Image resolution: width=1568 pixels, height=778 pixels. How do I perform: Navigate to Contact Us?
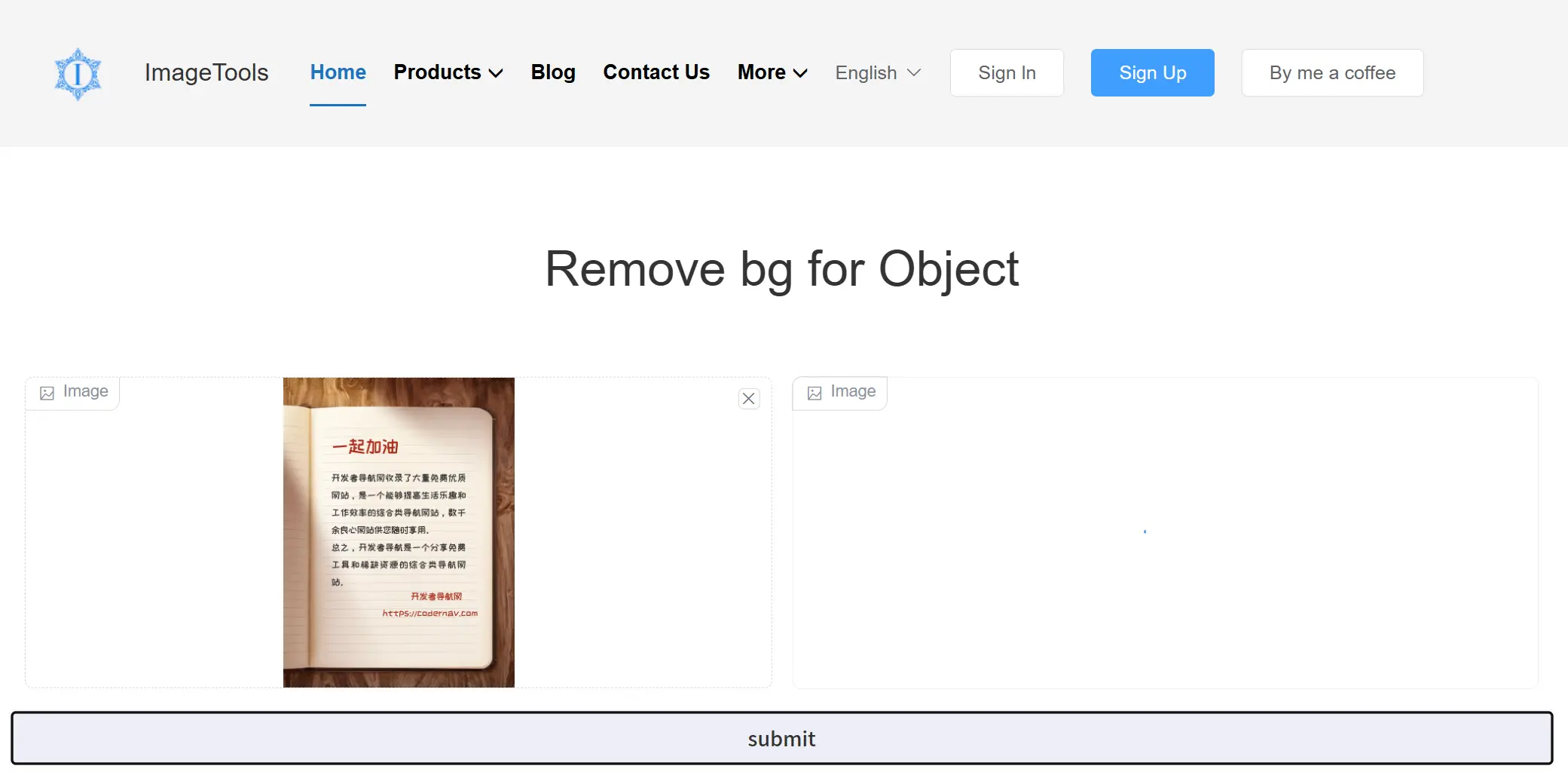(656, 72)
